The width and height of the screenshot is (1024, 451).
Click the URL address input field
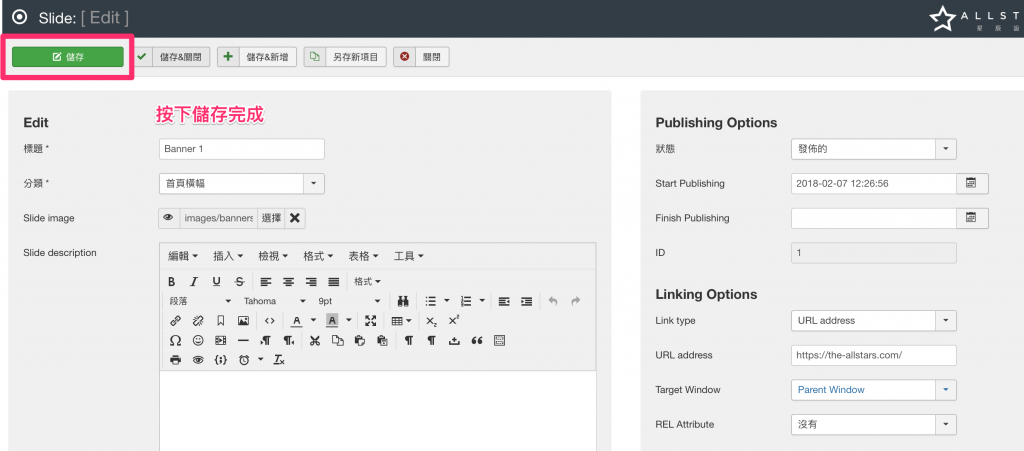tap(873, 355)
